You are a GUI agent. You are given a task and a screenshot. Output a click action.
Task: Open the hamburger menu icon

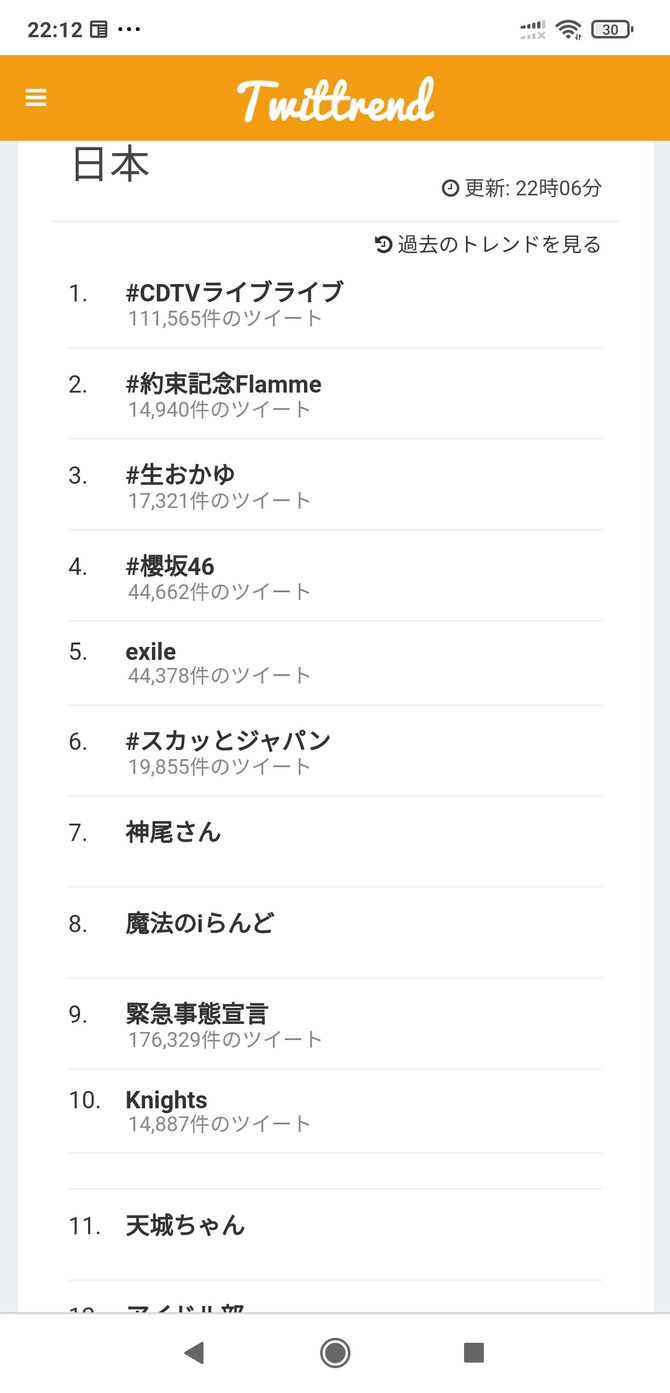click(x=36, y=98)
